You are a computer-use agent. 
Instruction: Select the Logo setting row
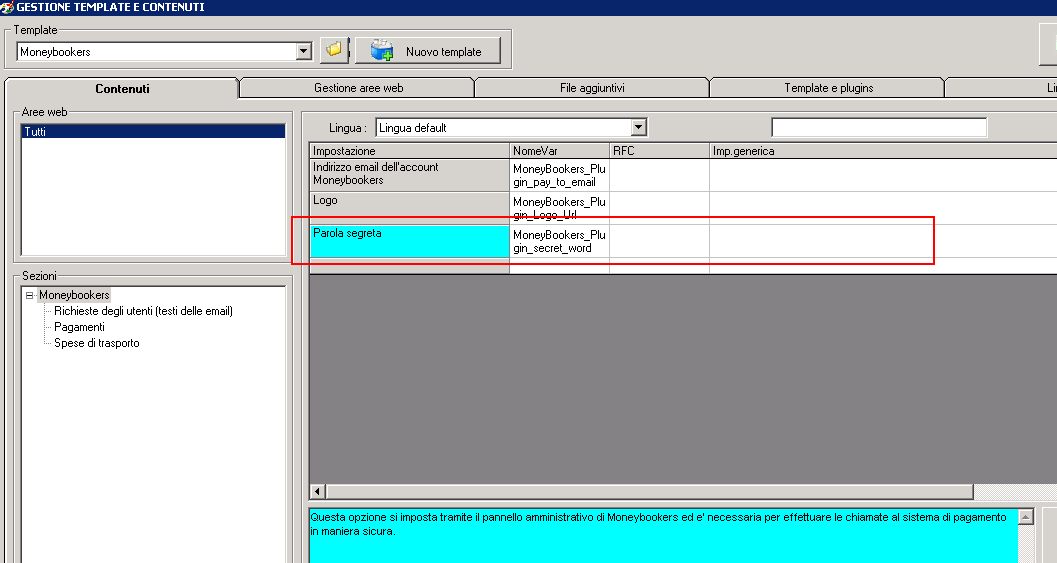409,208
